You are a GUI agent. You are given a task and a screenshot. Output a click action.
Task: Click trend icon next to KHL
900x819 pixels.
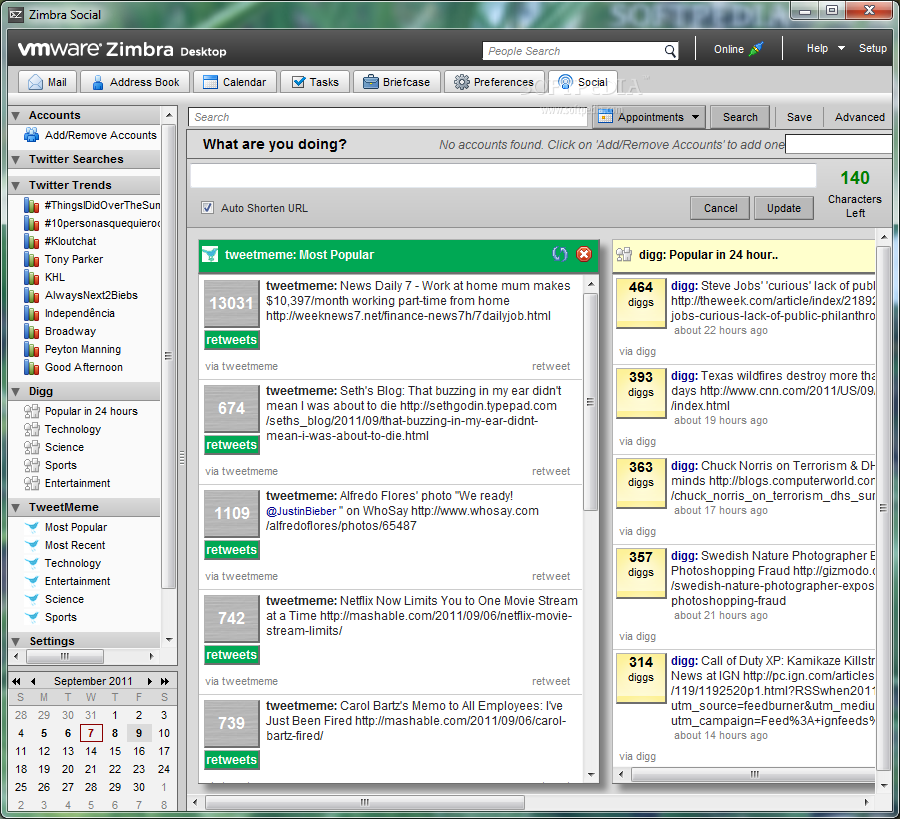31,277
